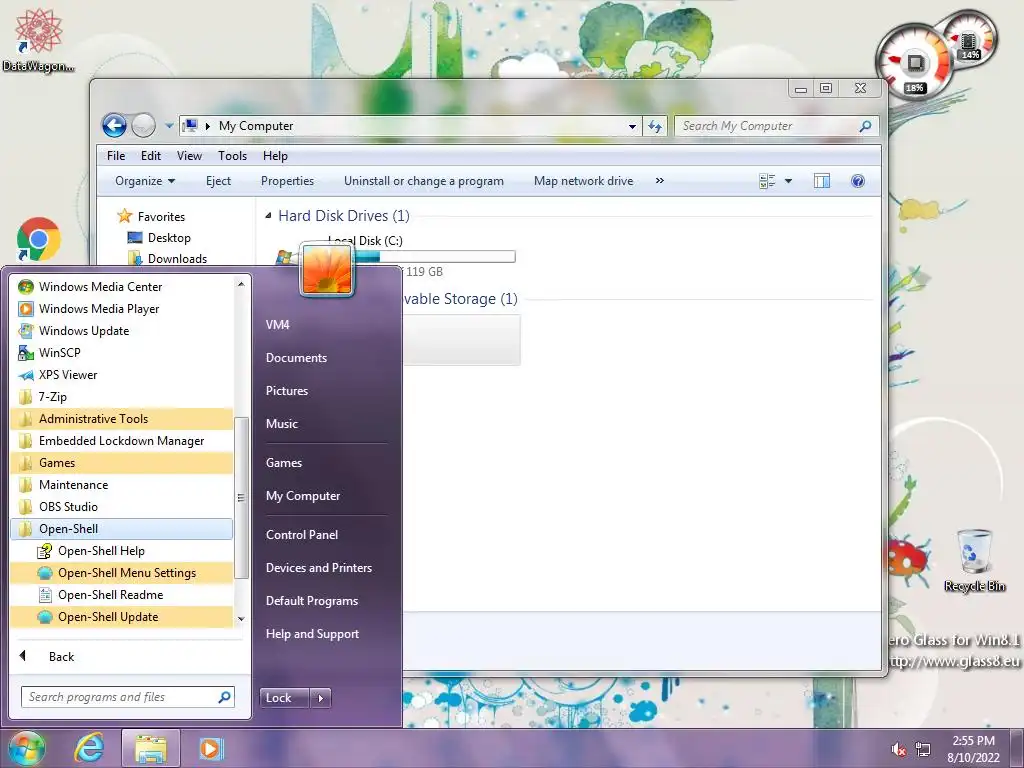Click the Explorer forward arrow button

143,125
